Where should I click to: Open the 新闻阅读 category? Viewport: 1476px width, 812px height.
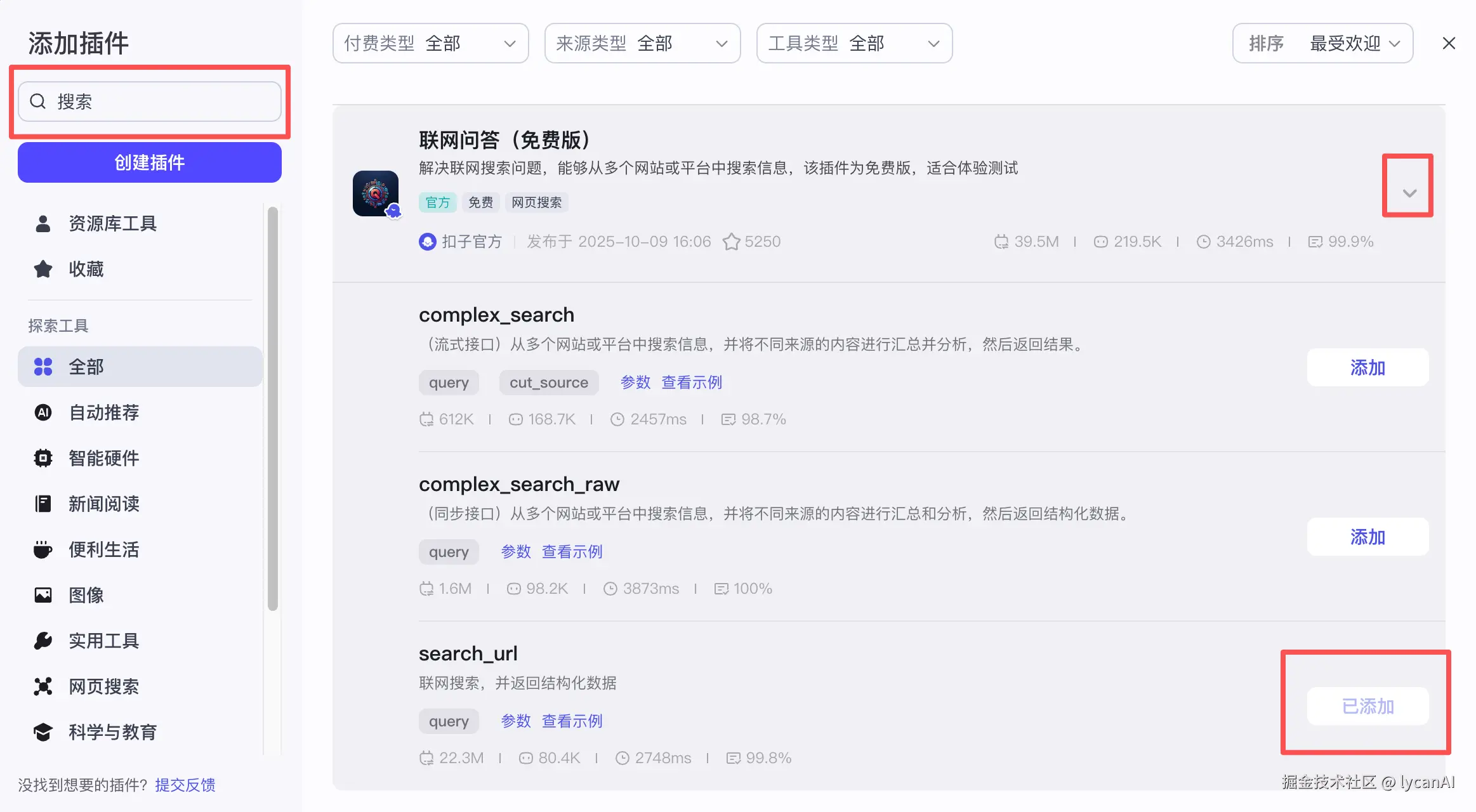coord(103,504)
